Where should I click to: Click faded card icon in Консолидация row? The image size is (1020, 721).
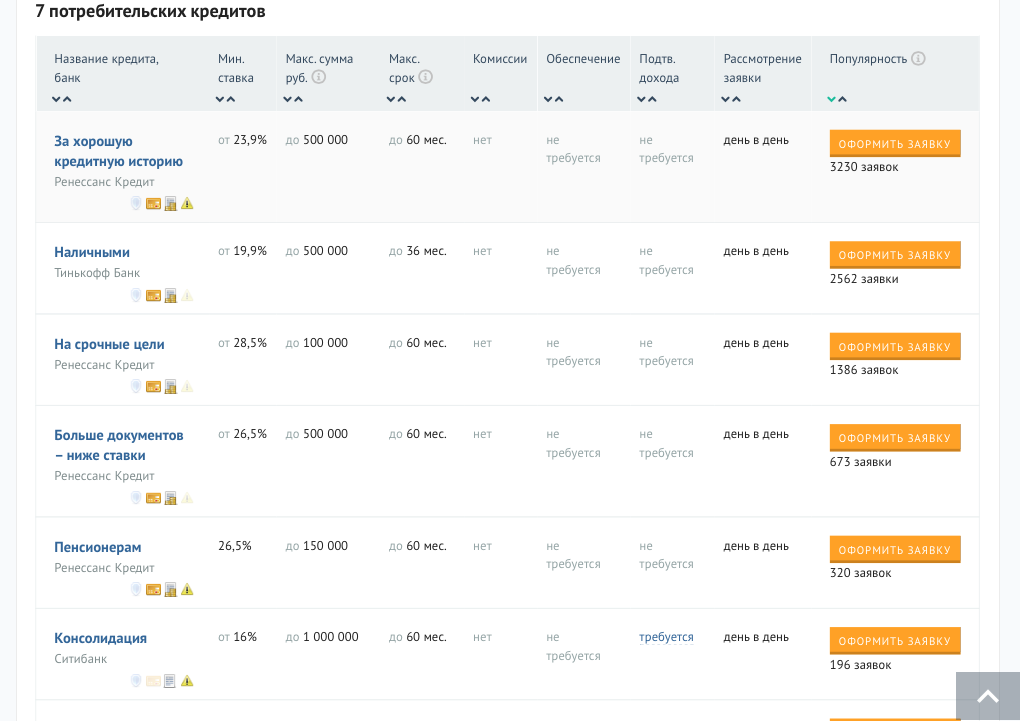[x=154, y=681]
